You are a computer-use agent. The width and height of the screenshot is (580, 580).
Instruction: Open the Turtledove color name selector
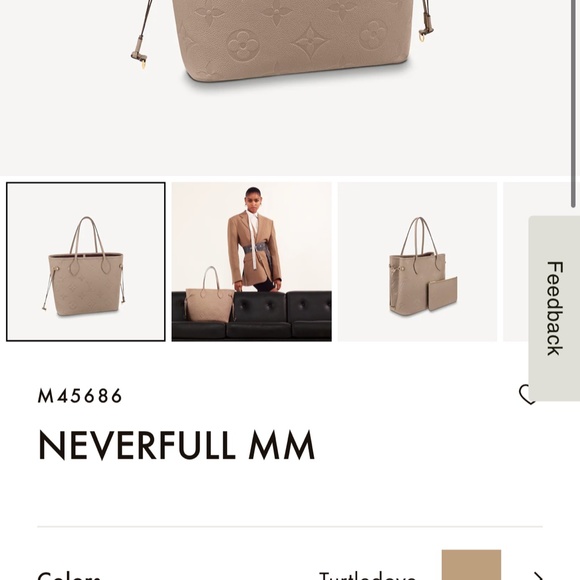(x=367, y=576)
